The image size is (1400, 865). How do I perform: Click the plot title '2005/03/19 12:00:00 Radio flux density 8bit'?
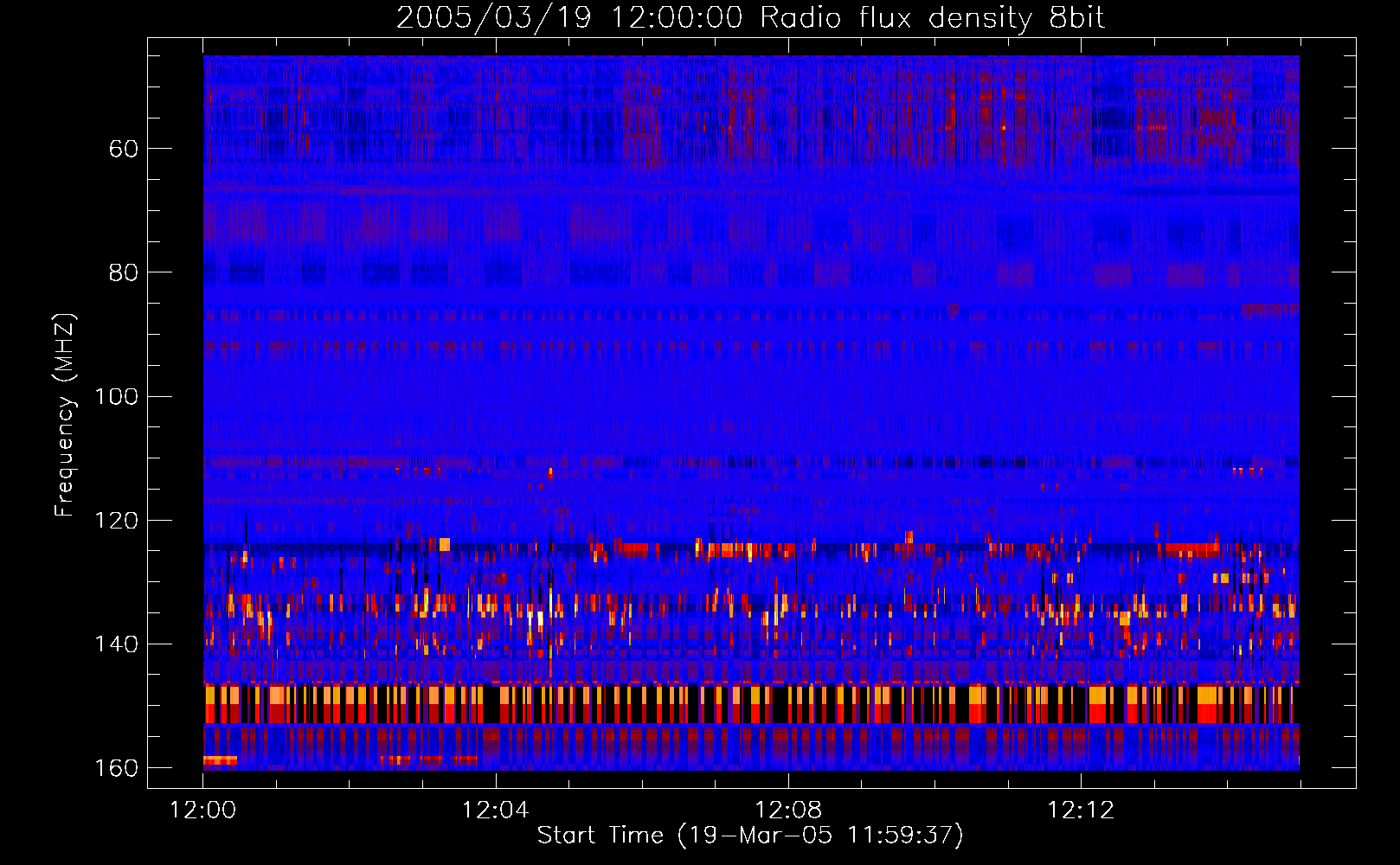click(x=750, y=18)
